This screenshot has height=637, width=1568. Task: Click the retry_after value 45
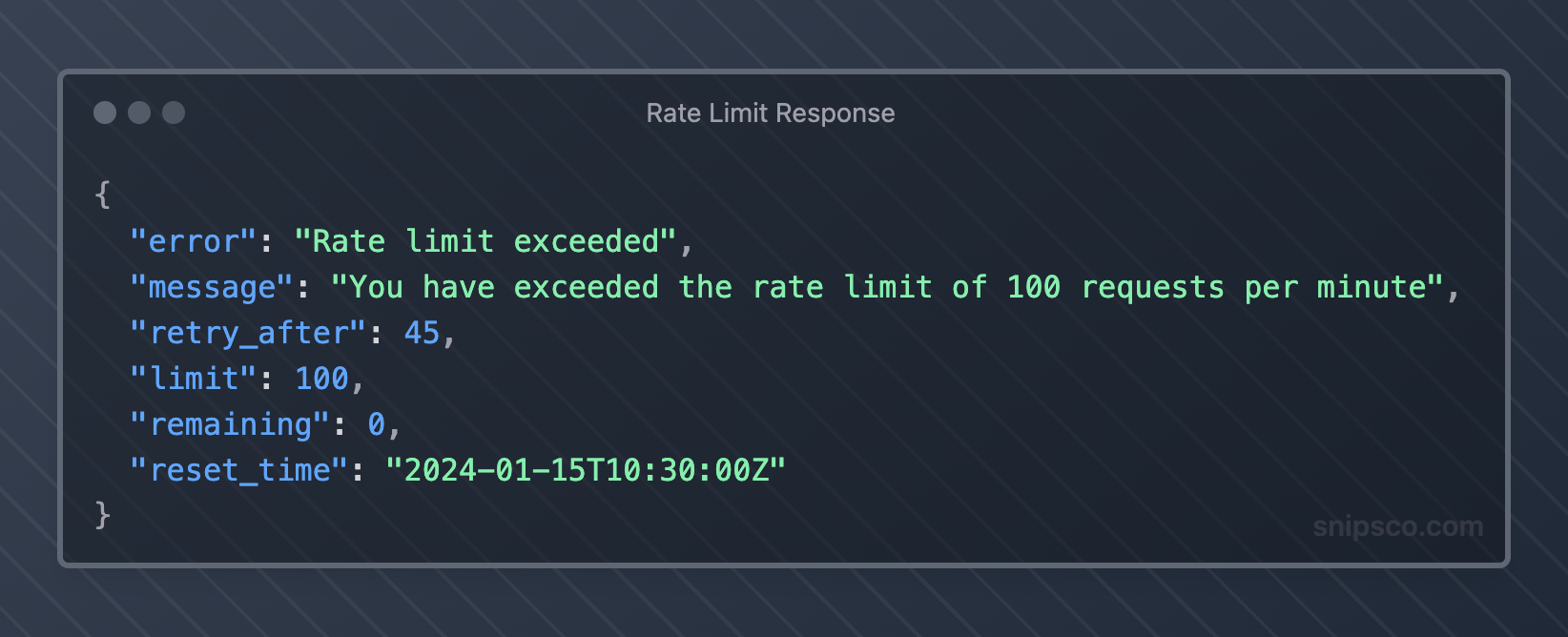coord(422,333)
